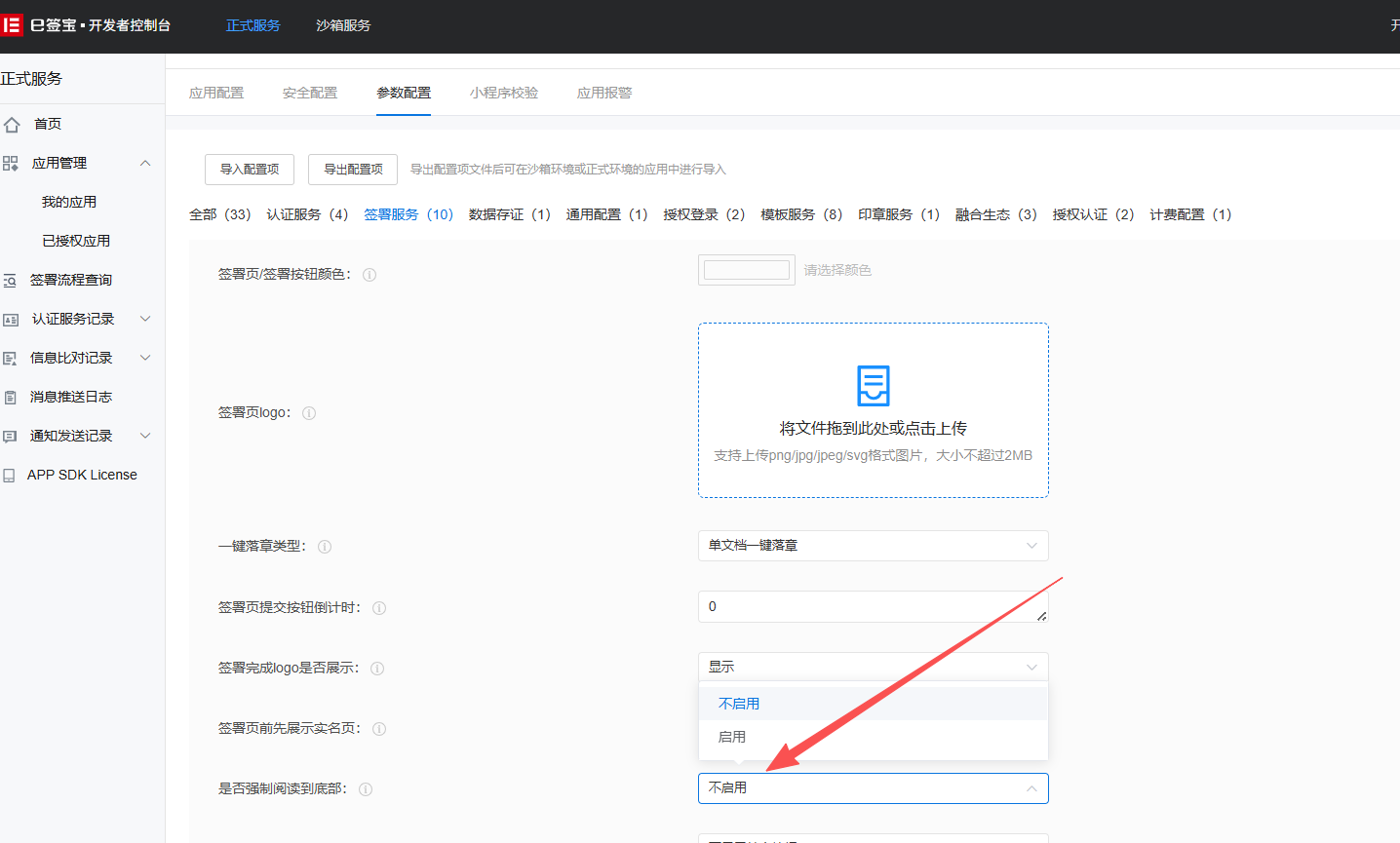1400x843 pixels.
Task: Click the 消息推送日志 clipboard icon
Action: [10, 398]
